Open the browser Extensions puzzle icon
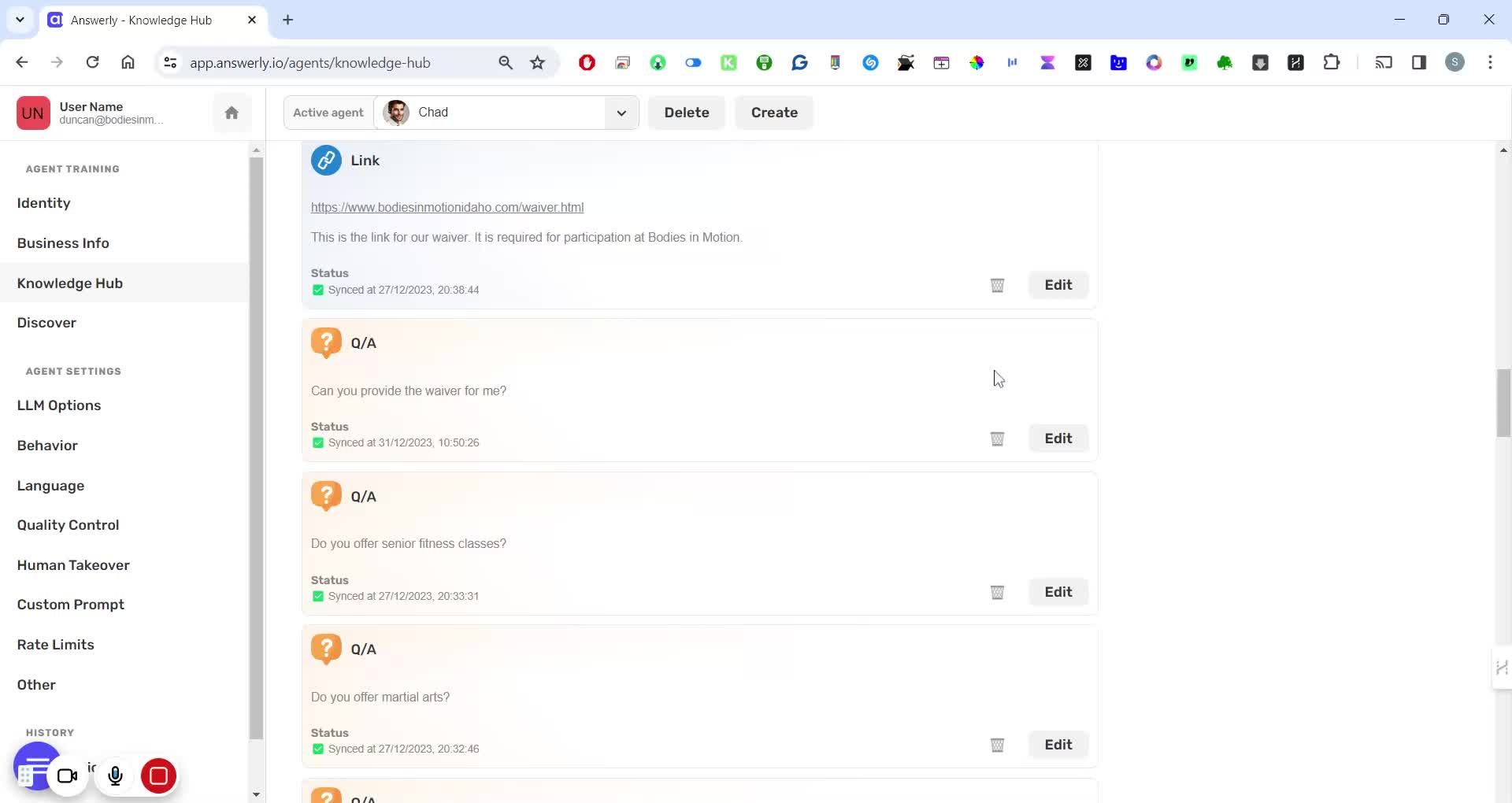The height and width of the screenshot is (803, 1512). coord(1332,63)
